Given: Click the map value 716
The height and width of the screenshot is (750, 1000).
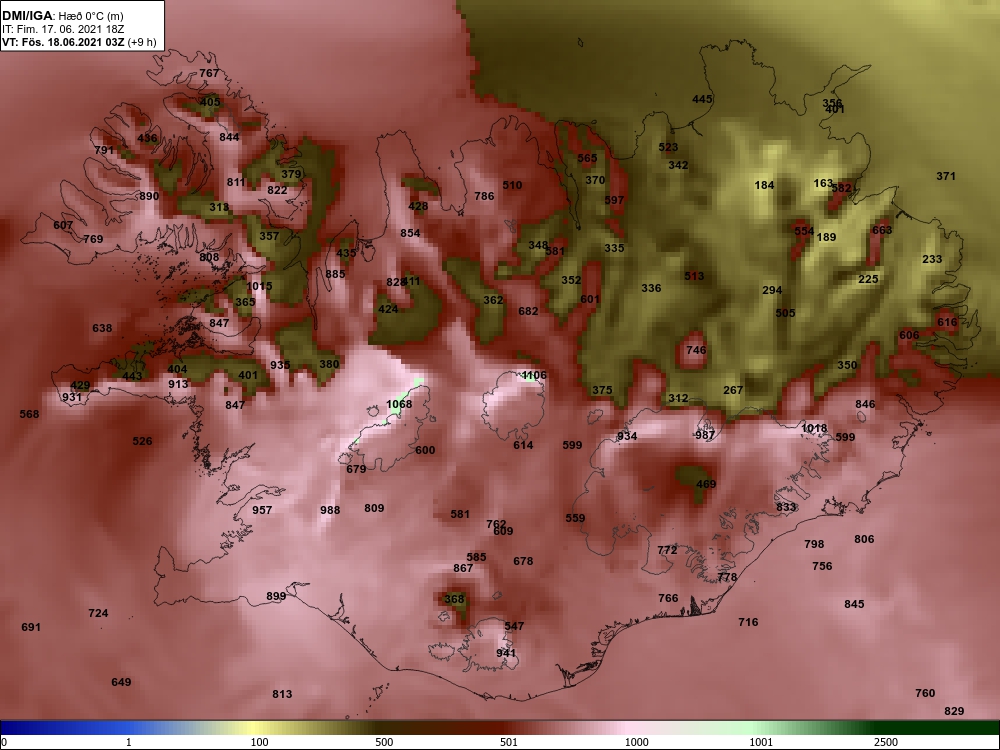Looking at the screenshot, I should [748, 622].
